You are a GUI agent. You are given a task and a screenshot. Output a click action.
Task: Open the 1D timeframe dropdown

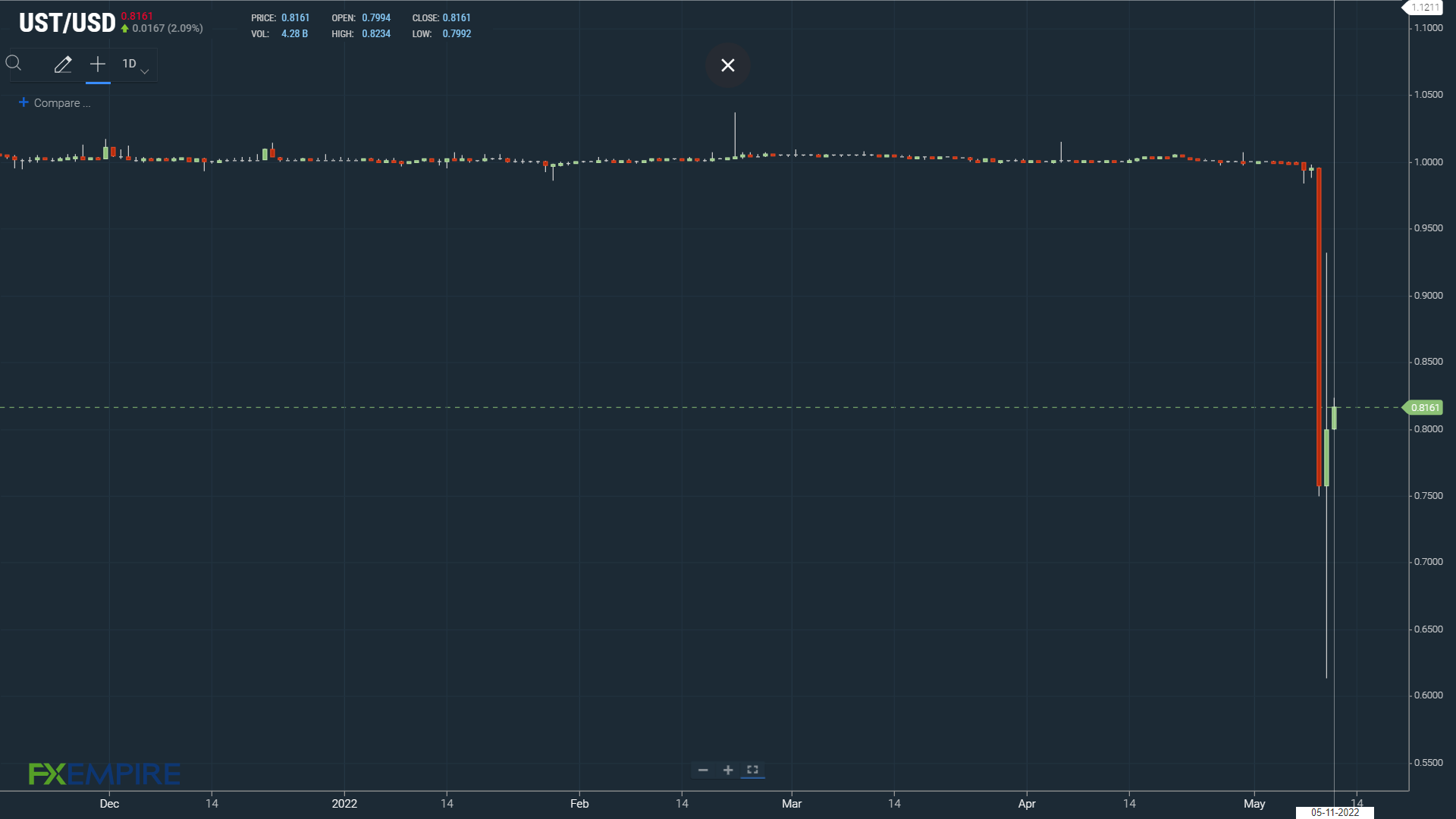tap(135, 64)
